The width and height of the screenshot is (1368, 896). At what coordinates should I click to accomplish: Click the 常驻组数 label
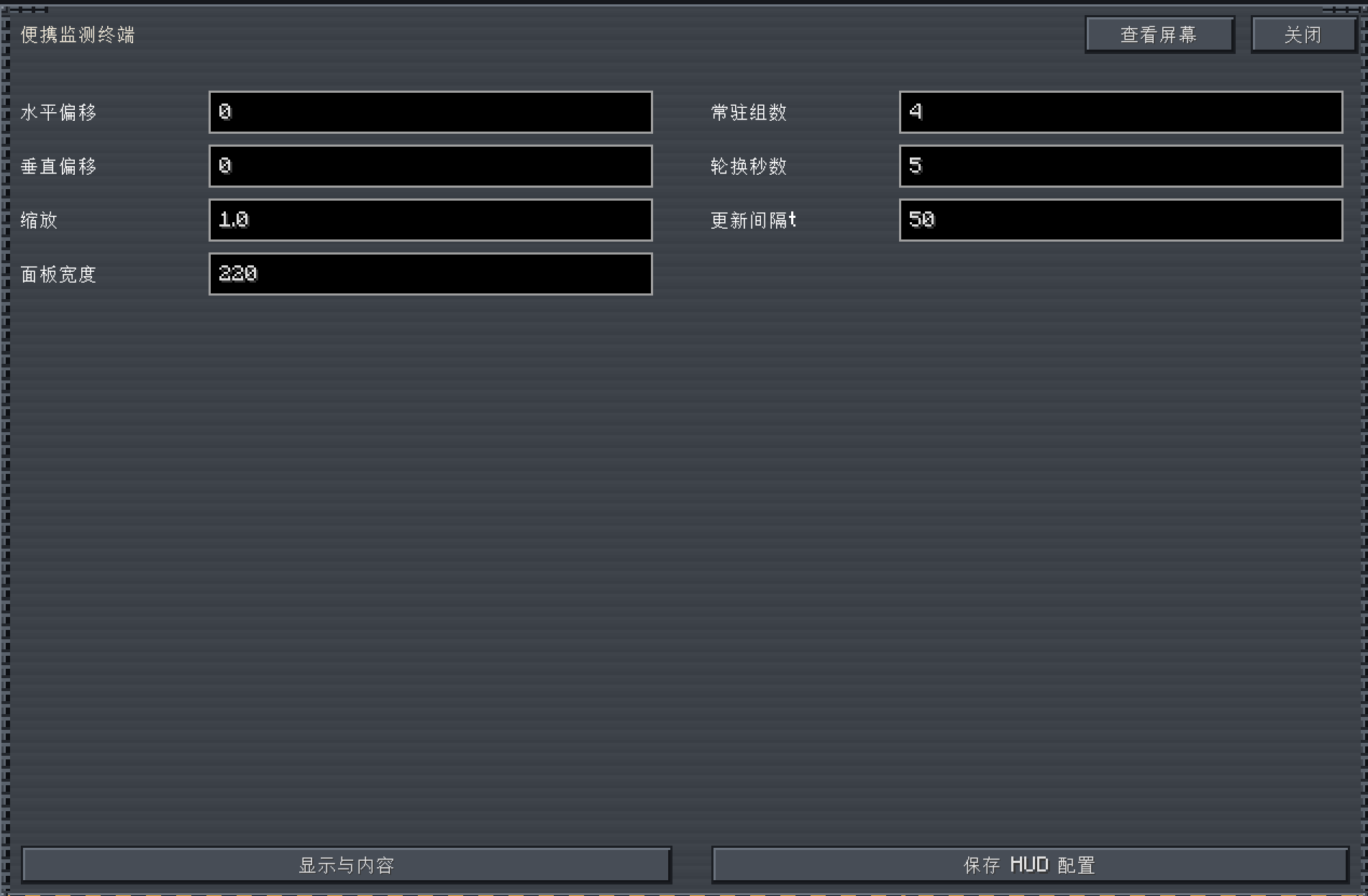click(x=749, y=112)
